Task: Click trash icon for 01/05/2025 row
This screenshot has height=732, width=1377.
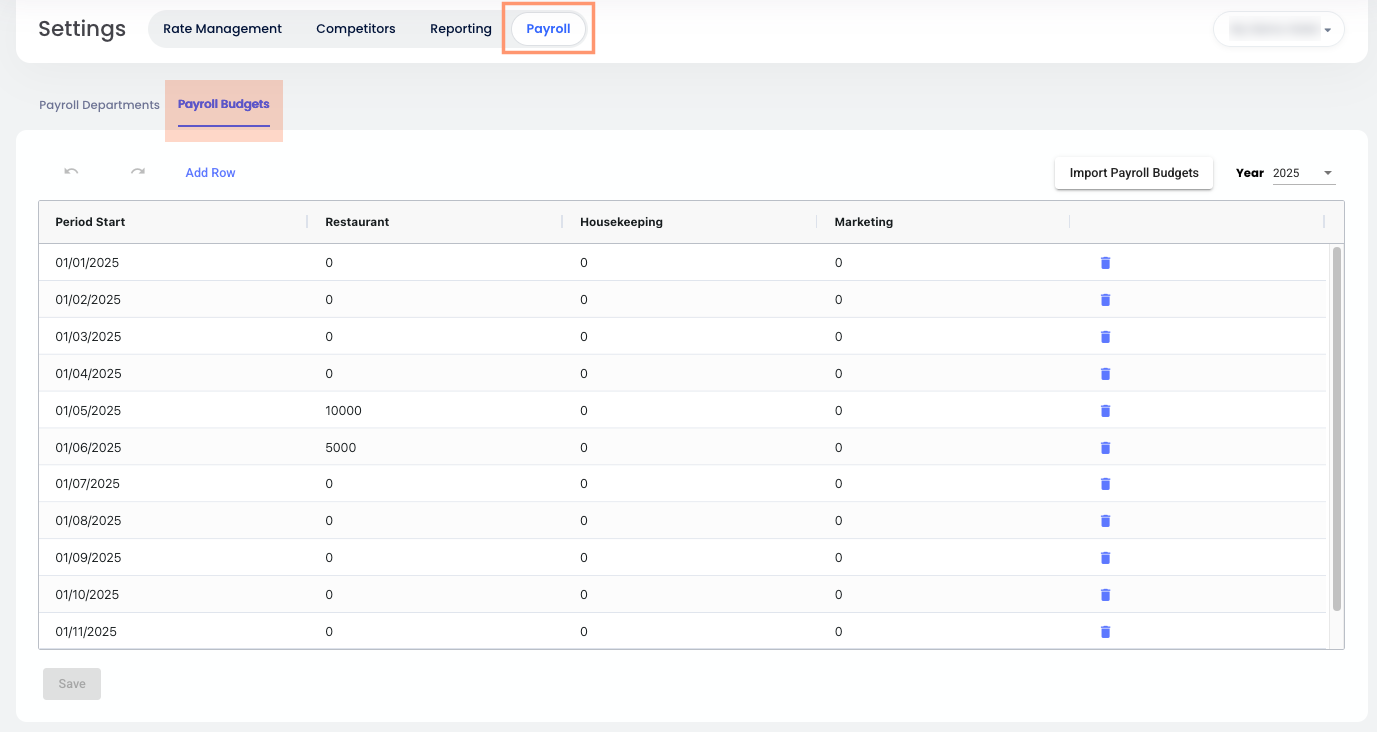Action: click(x=1105, y=411)
